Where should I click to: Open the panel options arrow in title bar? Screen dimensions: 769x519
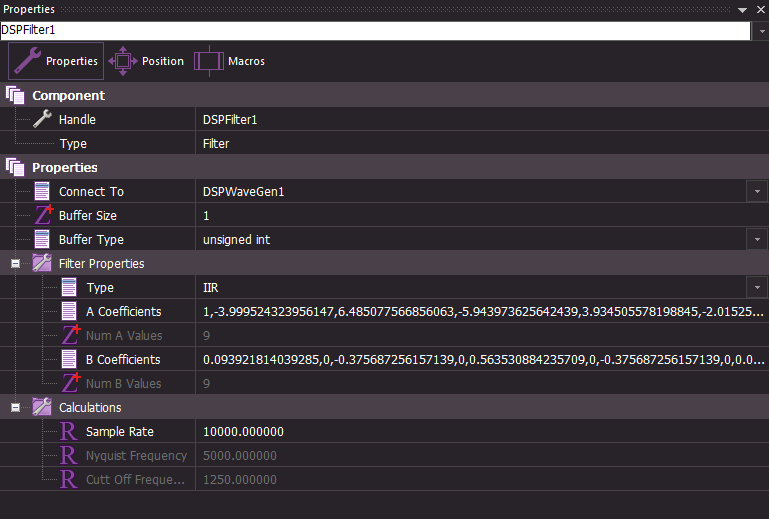coord(742,9)
